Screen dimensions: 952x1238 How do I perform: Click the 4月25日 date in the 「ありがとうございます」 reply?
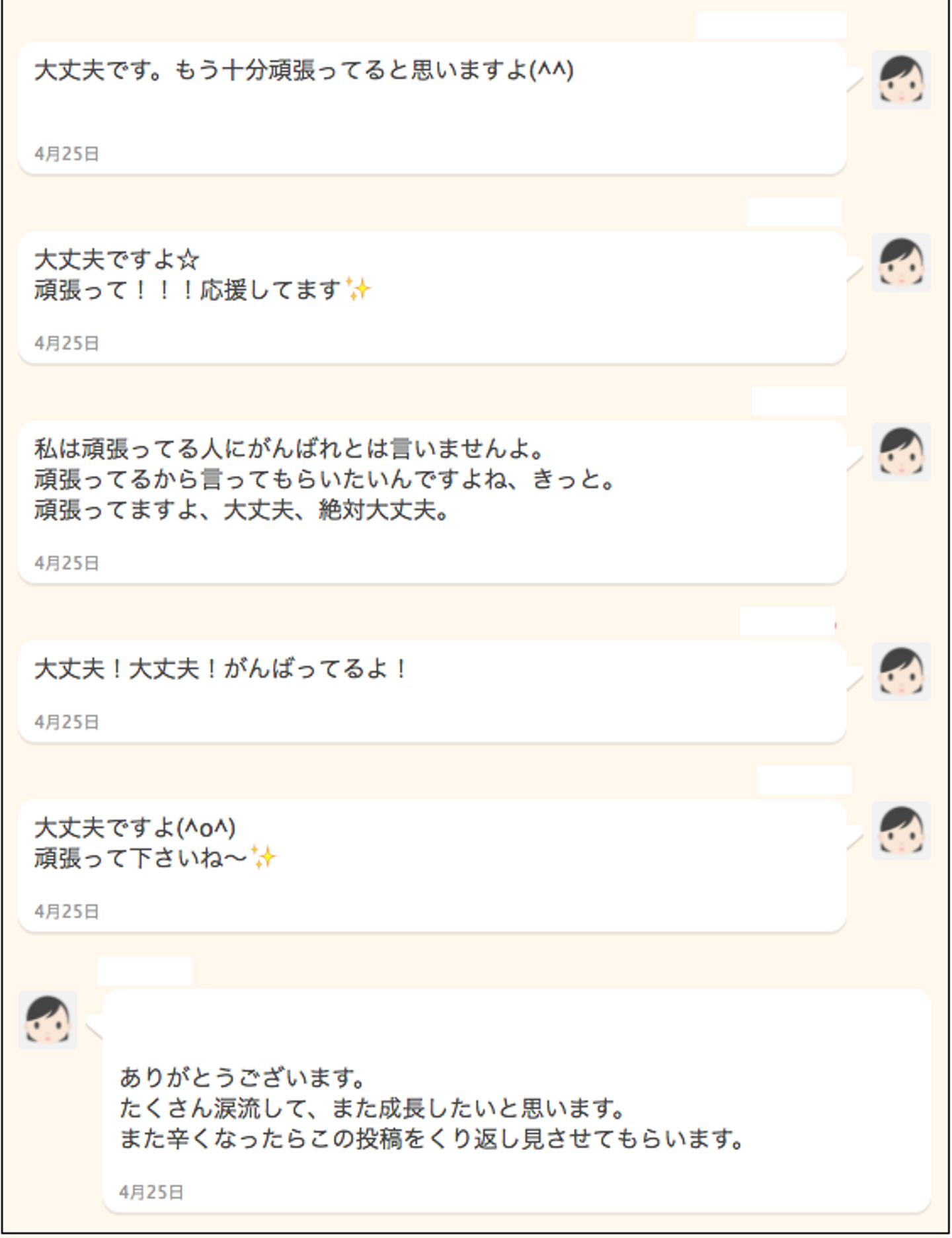[x=151, y=1192]
